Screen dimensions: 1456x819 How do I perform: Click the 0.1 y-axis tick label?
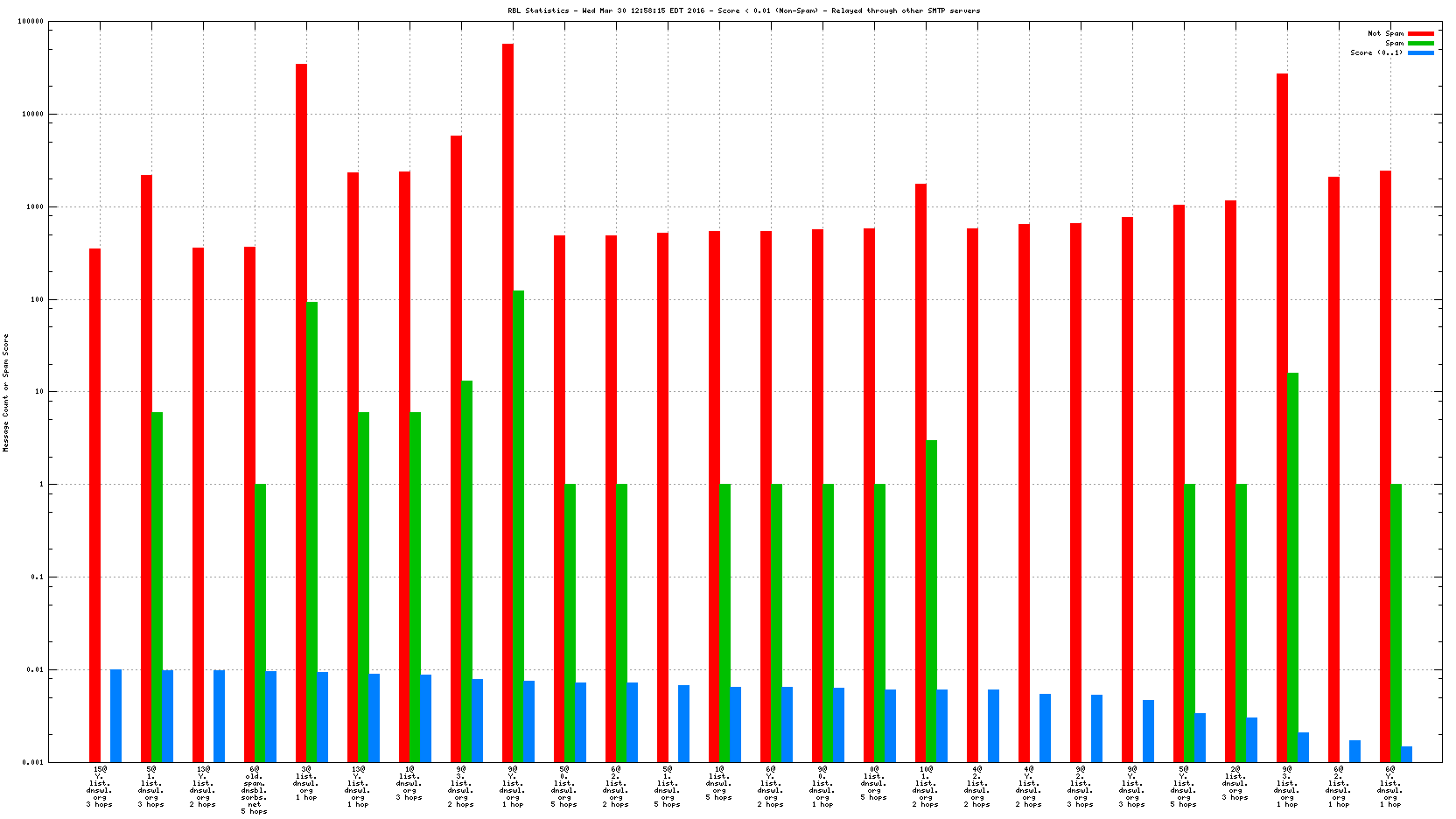pos(36,577)
